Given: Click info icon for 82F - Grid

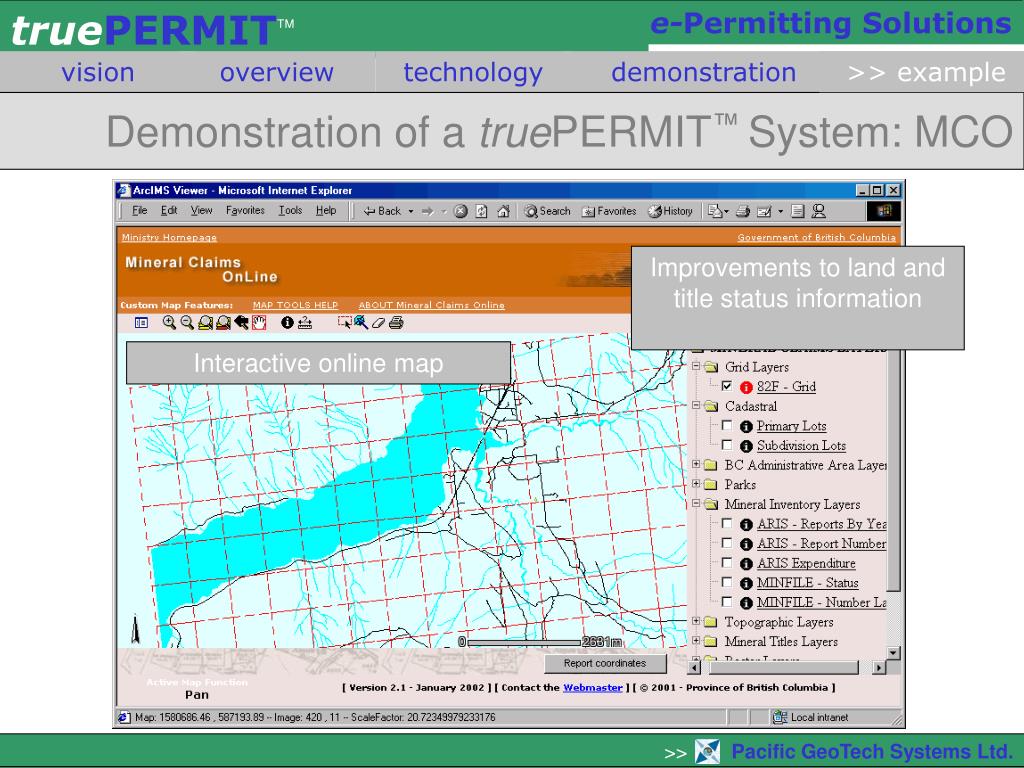Looking at the screenshot, I should pyautogui.click(x=746, y=387).
